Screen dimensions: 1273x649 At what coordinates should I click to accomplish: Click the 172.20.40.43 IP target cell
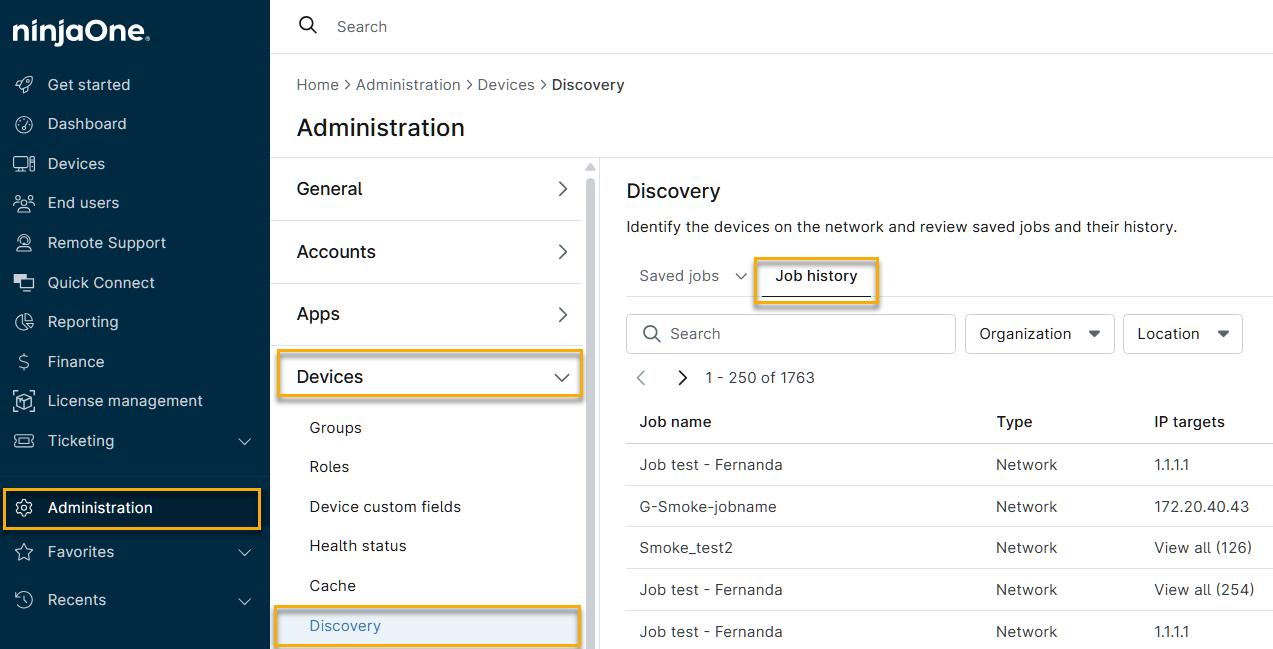tap(1201, 507)
